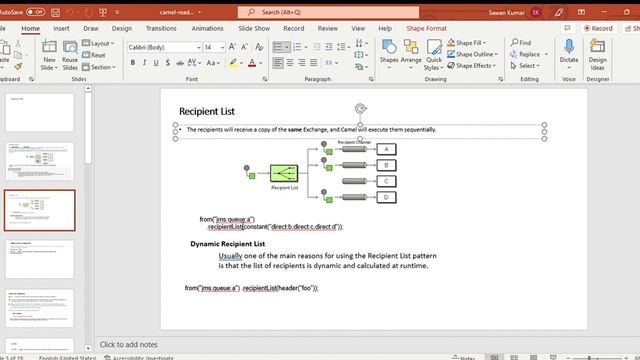Expand the Layout dropdown
The height and width of the screenshot is (360, 640).
(98, 43)
